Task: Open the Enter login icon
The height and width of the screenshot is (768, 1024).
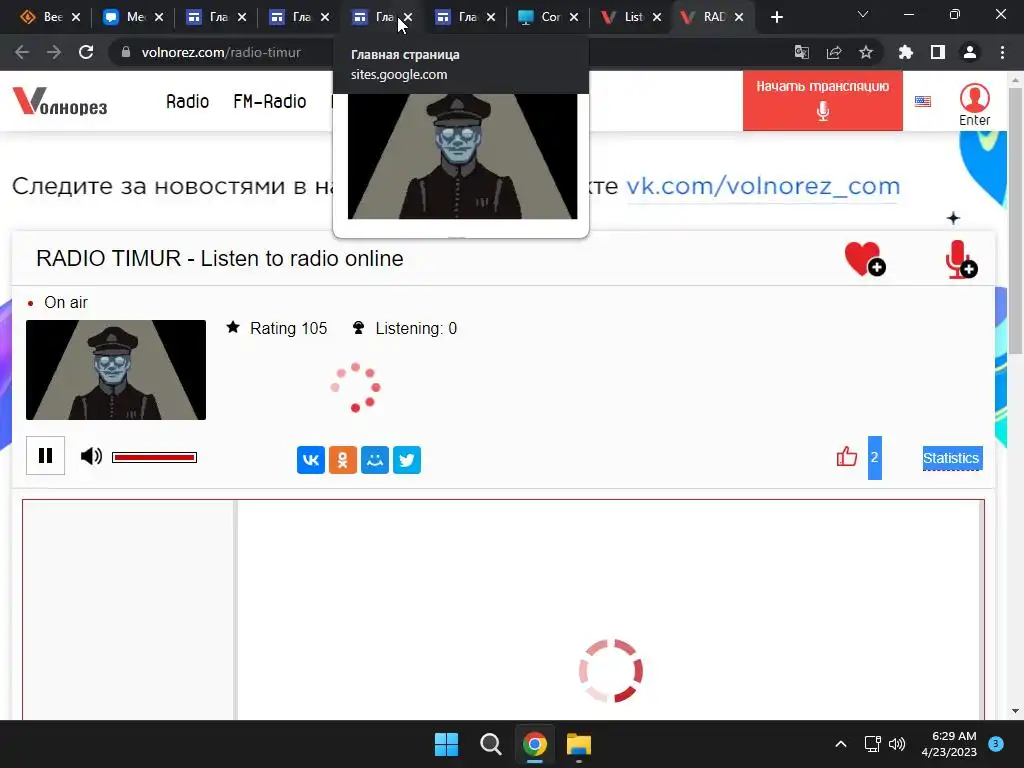Action: pyautogui.click(x=974, y=104)
